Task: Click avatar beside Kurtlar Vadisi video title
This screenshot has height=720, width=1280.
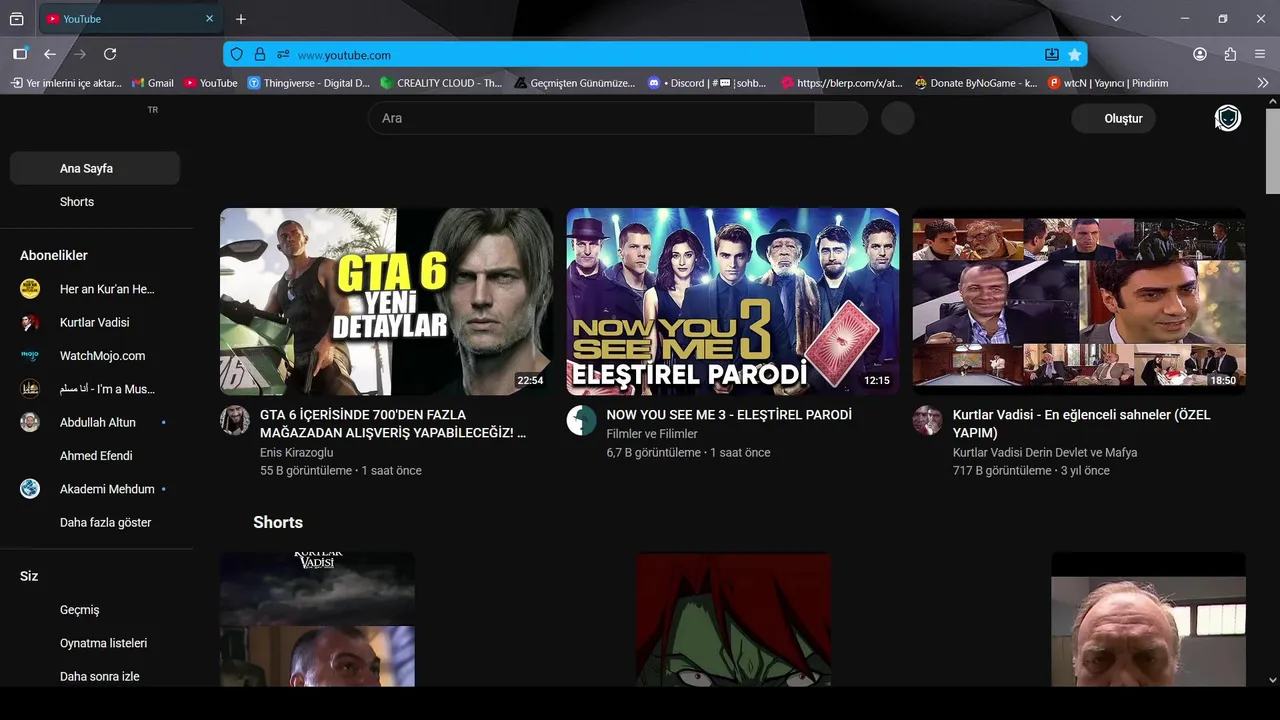Action: 927,420
